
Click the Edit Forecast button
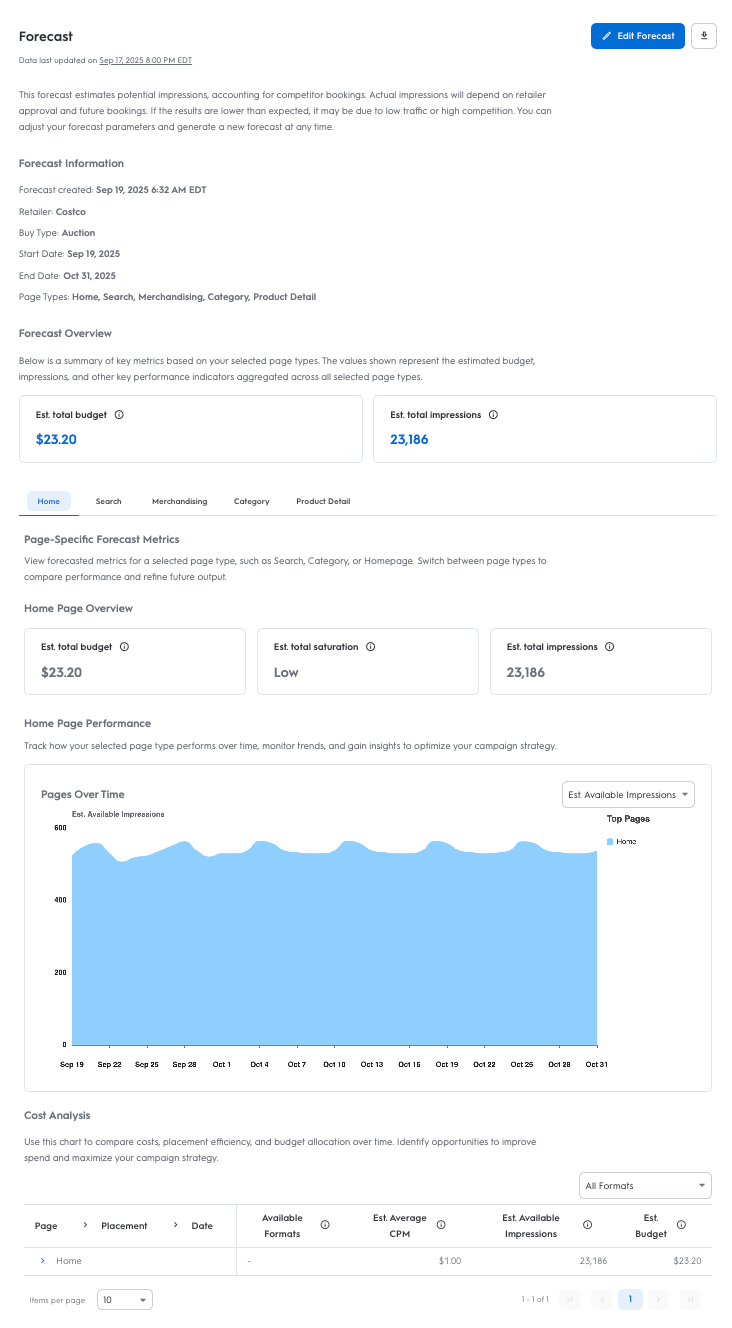638,36
